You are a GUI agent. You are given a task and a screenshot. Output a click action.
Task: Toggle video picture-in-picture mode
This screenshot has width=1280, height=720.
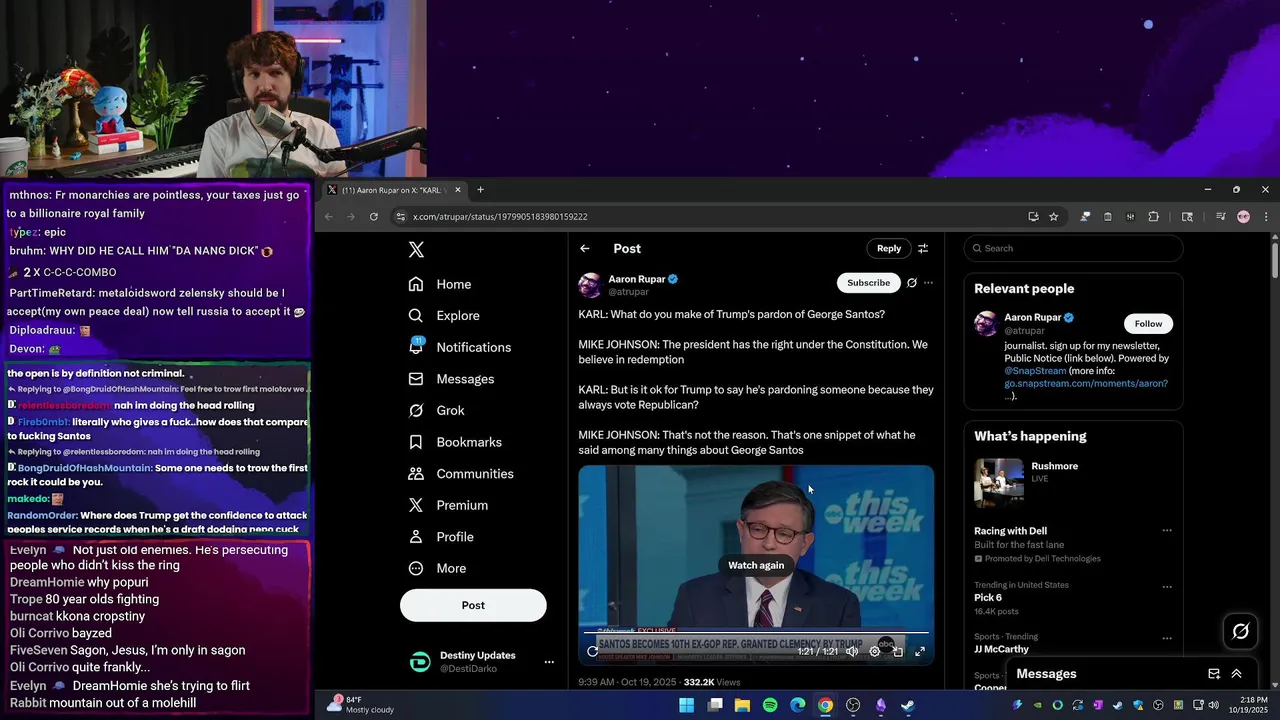[x=898, y=652]
